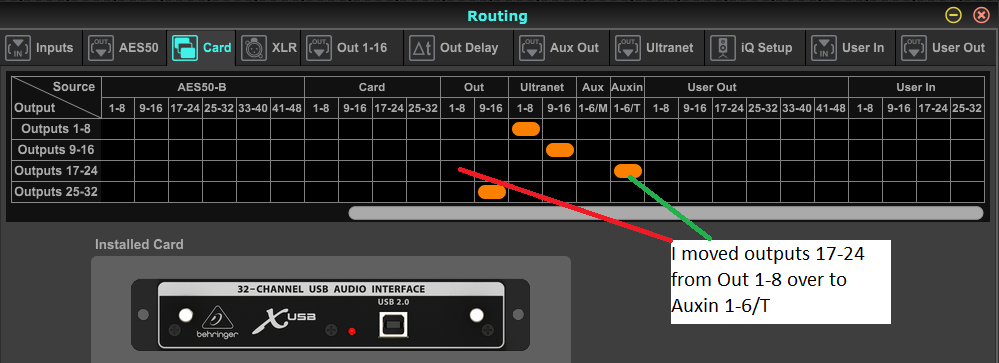Switch to the User In tab
This screenshot has width=999, height=363.
coord(850,48)
